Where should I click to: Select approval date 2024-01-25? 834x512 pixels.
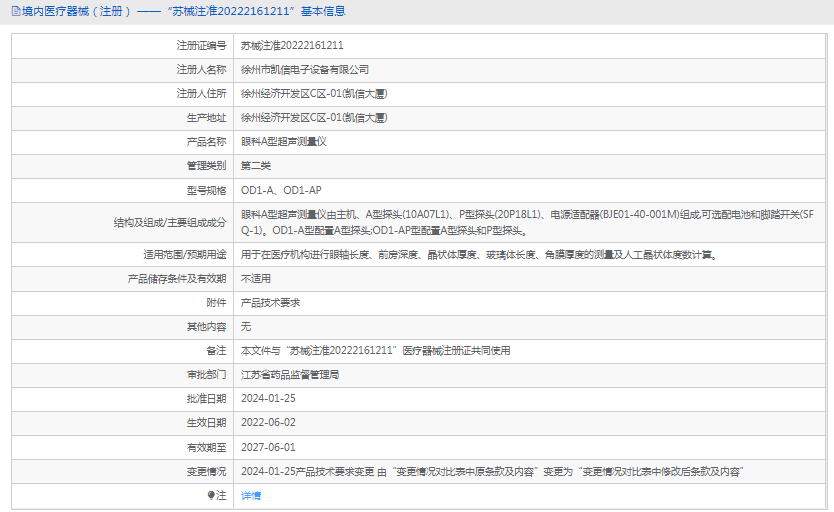click(x=268, y=399)
